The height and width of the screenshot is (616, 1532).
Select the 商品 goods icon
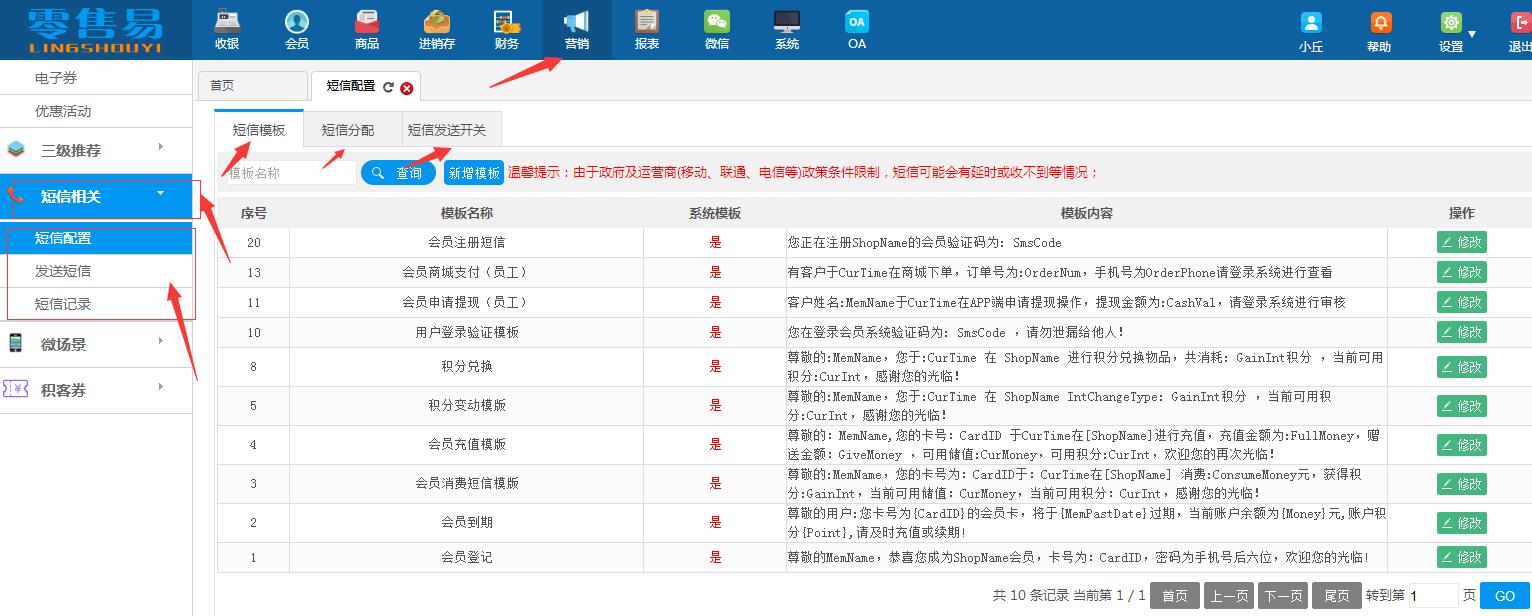pyautogui.click(x=366, y=29)
